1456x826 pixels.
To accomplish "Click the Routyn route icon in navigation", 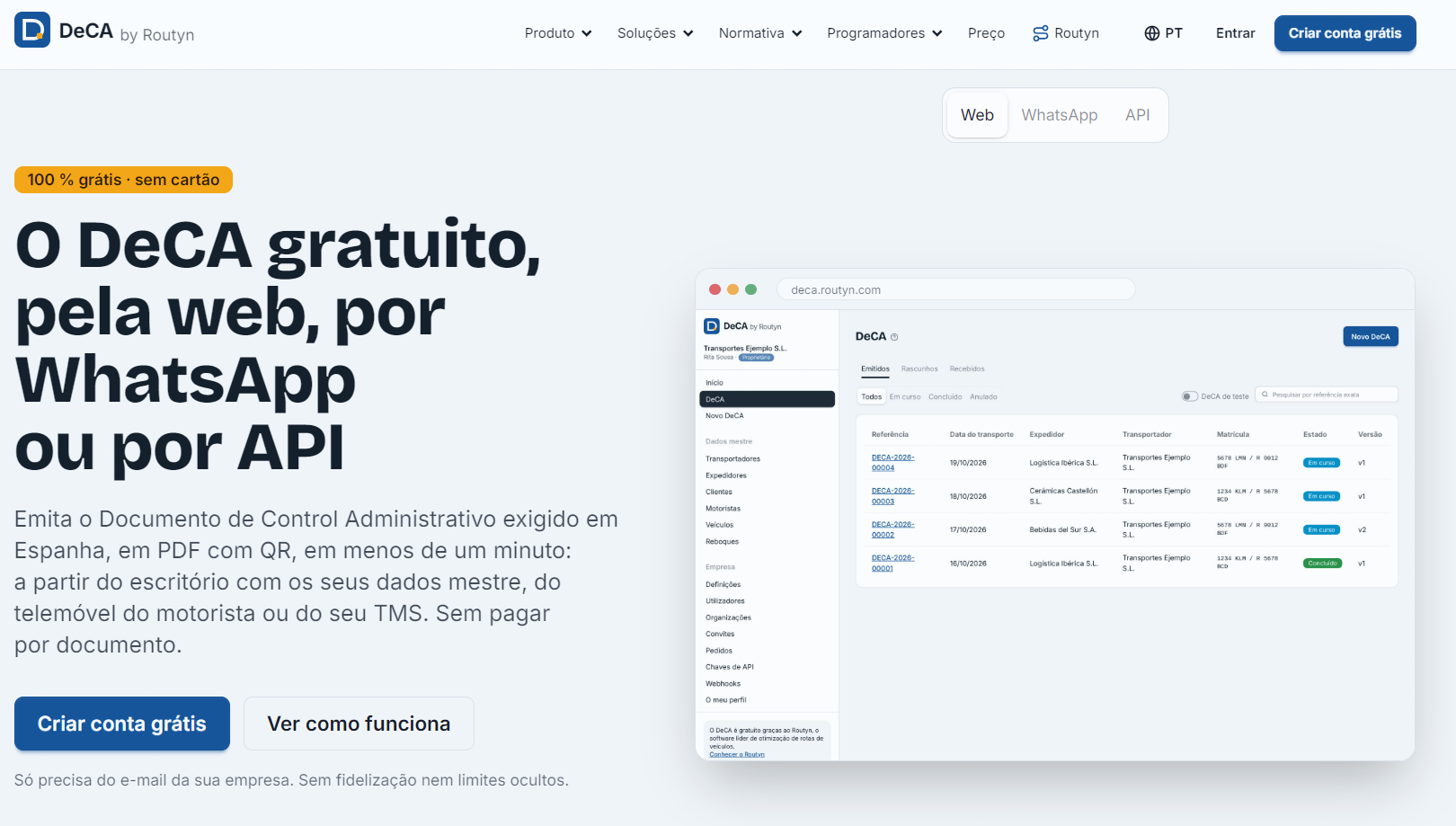I will coord(1041,33).
